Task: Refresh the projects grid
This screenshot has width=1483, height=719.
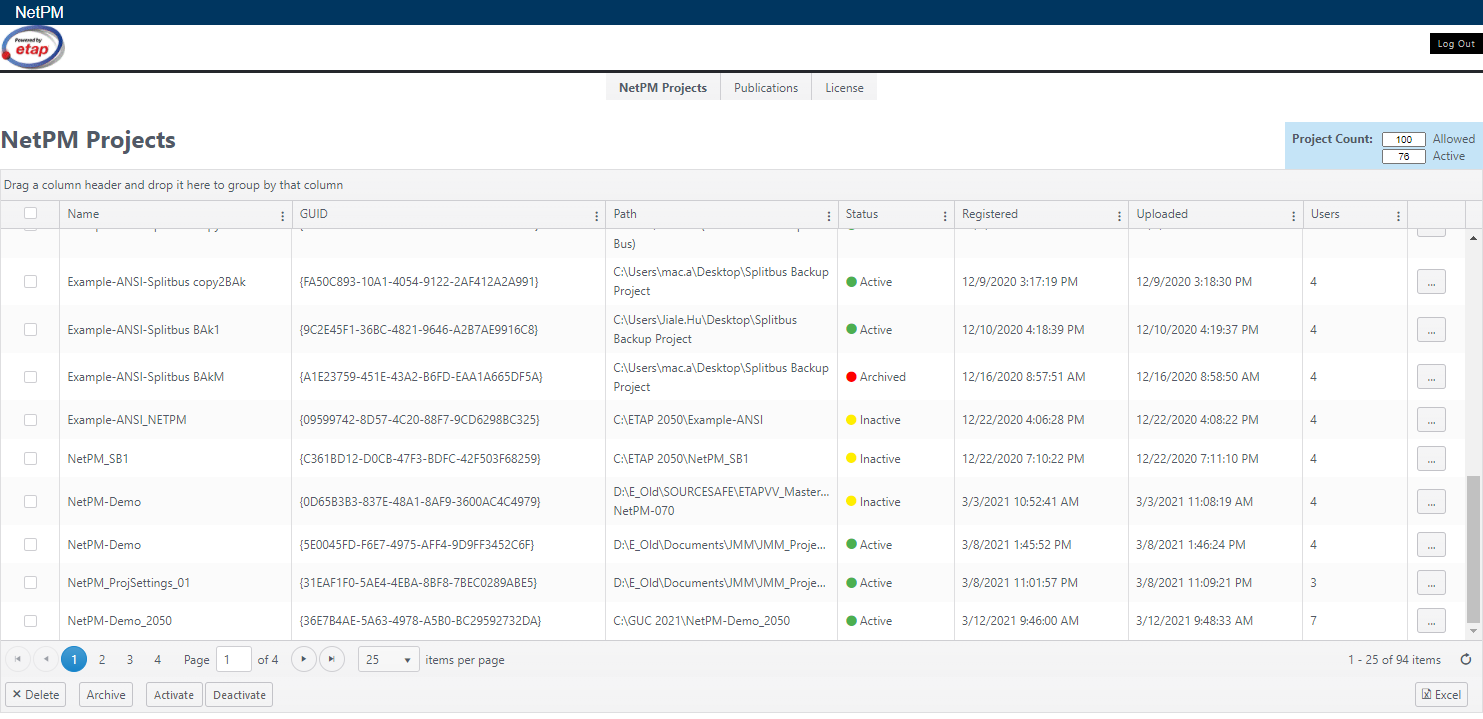Action: coord(1466,660)
